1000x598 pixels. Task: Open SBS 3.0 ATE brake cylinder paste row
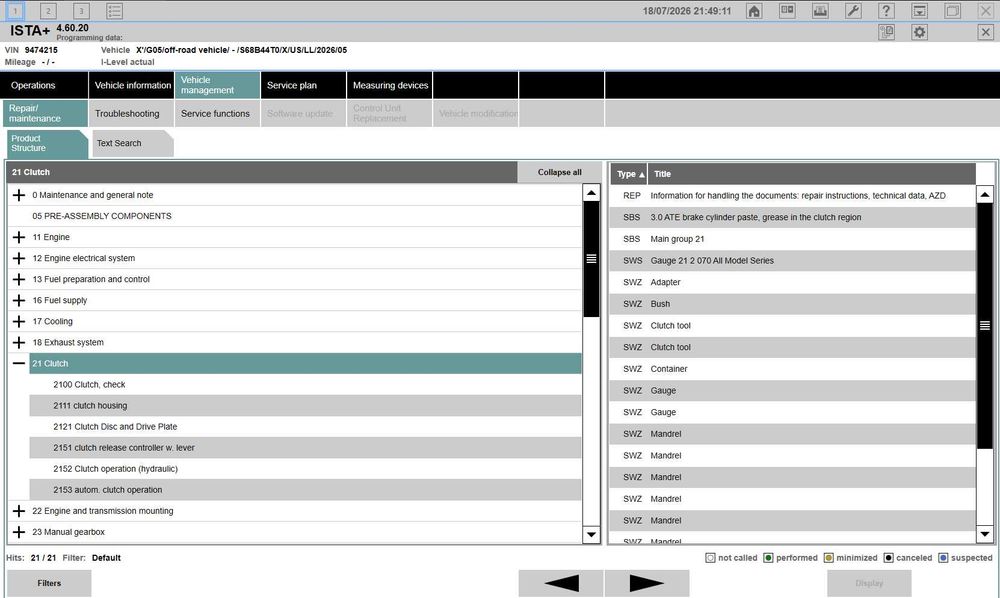tap(793, 217)
